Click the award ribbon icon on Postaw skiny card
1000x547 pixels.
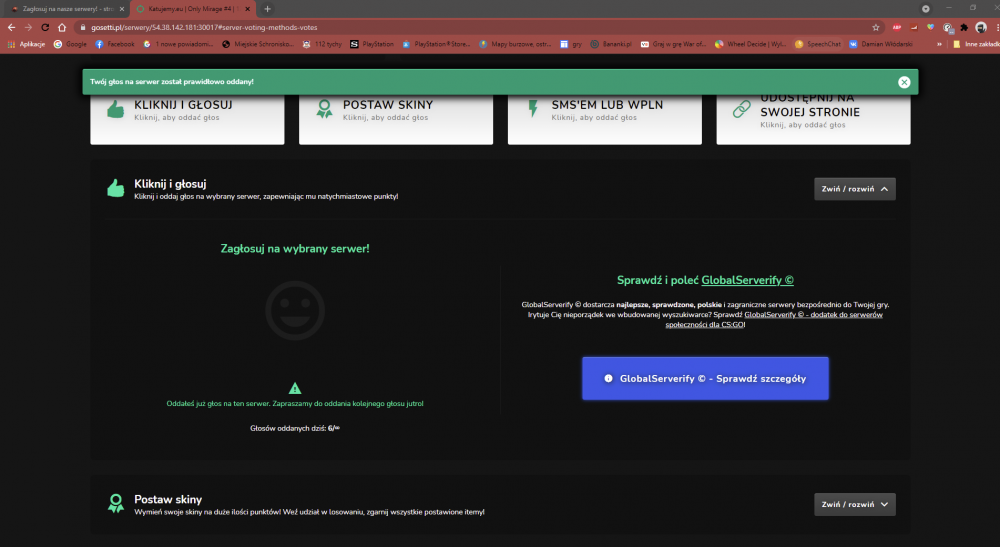tap(324, 109)
